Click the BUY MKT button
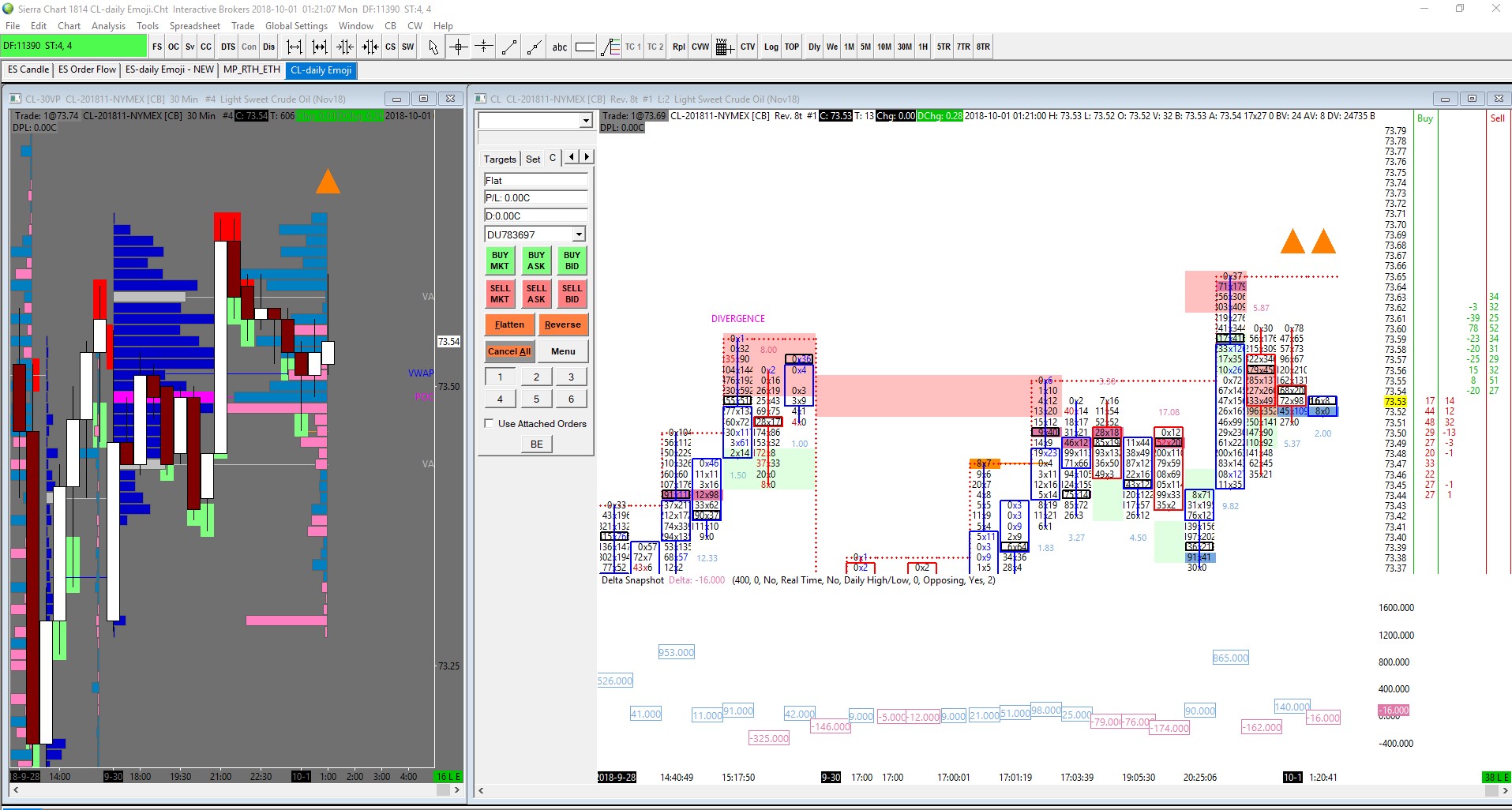Screen dimensions: 1512x810 click(500, 261)
